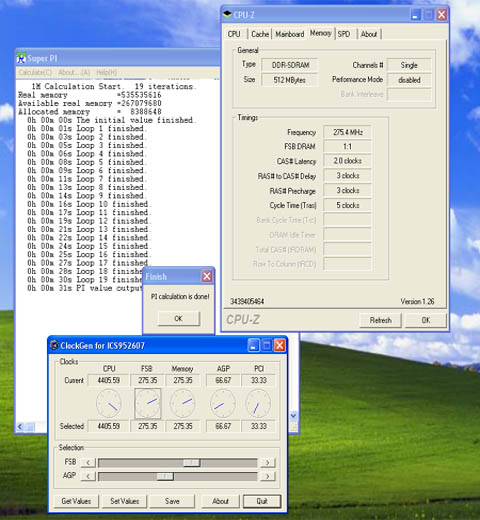Click the AGP slider left arrow

click(x=88, y=476)
